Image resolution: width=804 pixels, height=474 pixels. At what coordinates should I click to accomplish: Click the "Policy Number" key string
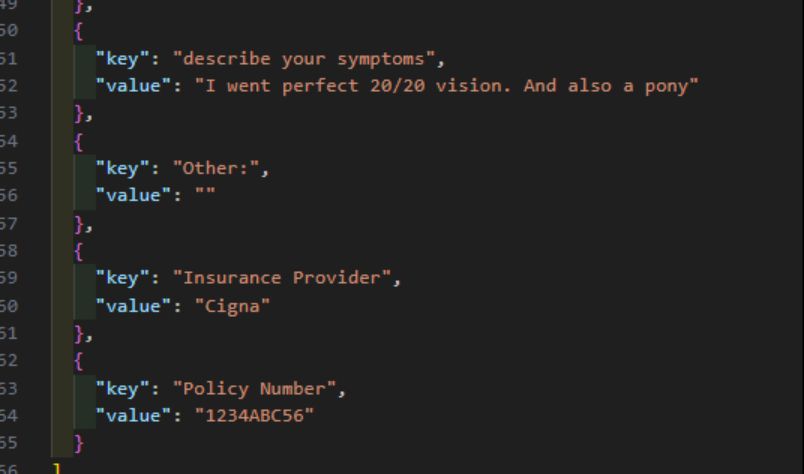click(254, 389)
